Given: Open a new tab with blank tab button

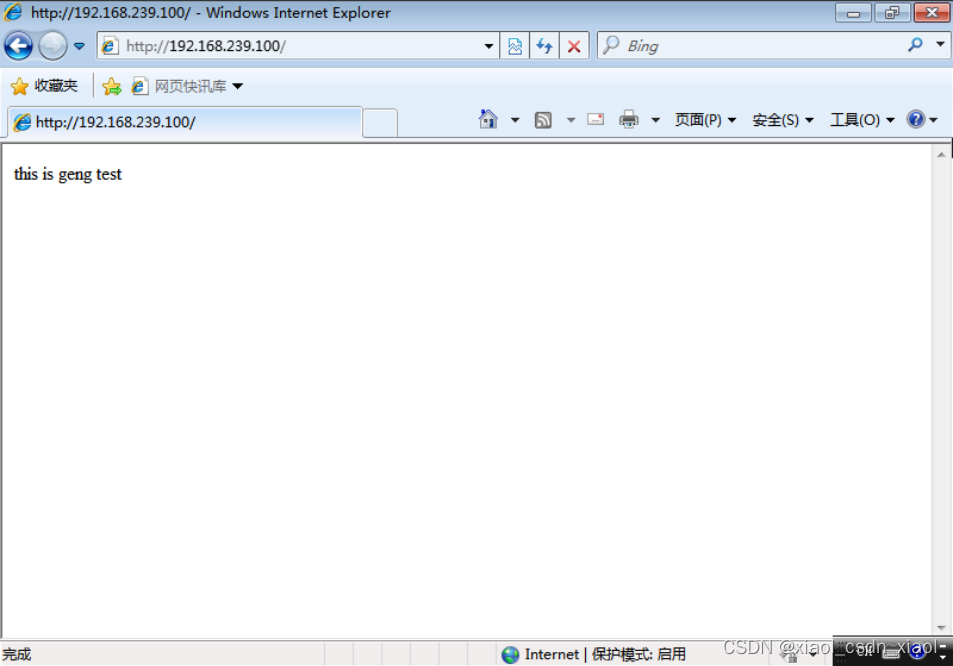Looking at the screenshot, I should click(x=380, y=123).
